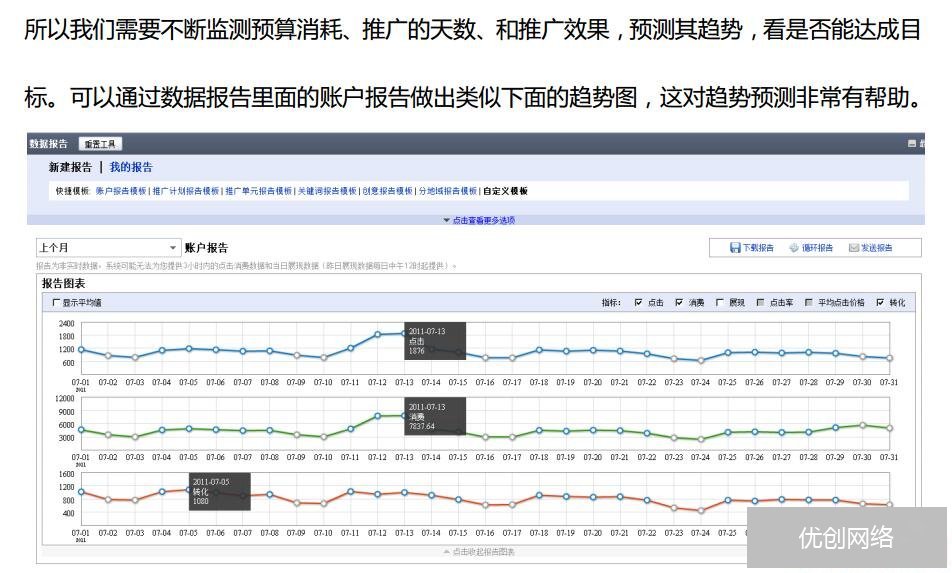The image size is (952, 573).
Task: Click the 07-24 data point on blue 点击 chart
Action: 701,361
